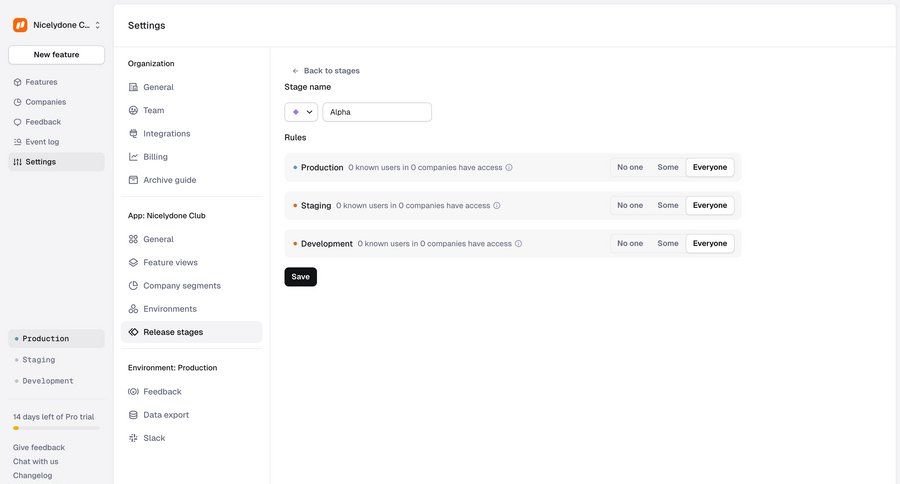Click the Slack logo icon
Screen dimensions: 900x484
tap(133, 438)
